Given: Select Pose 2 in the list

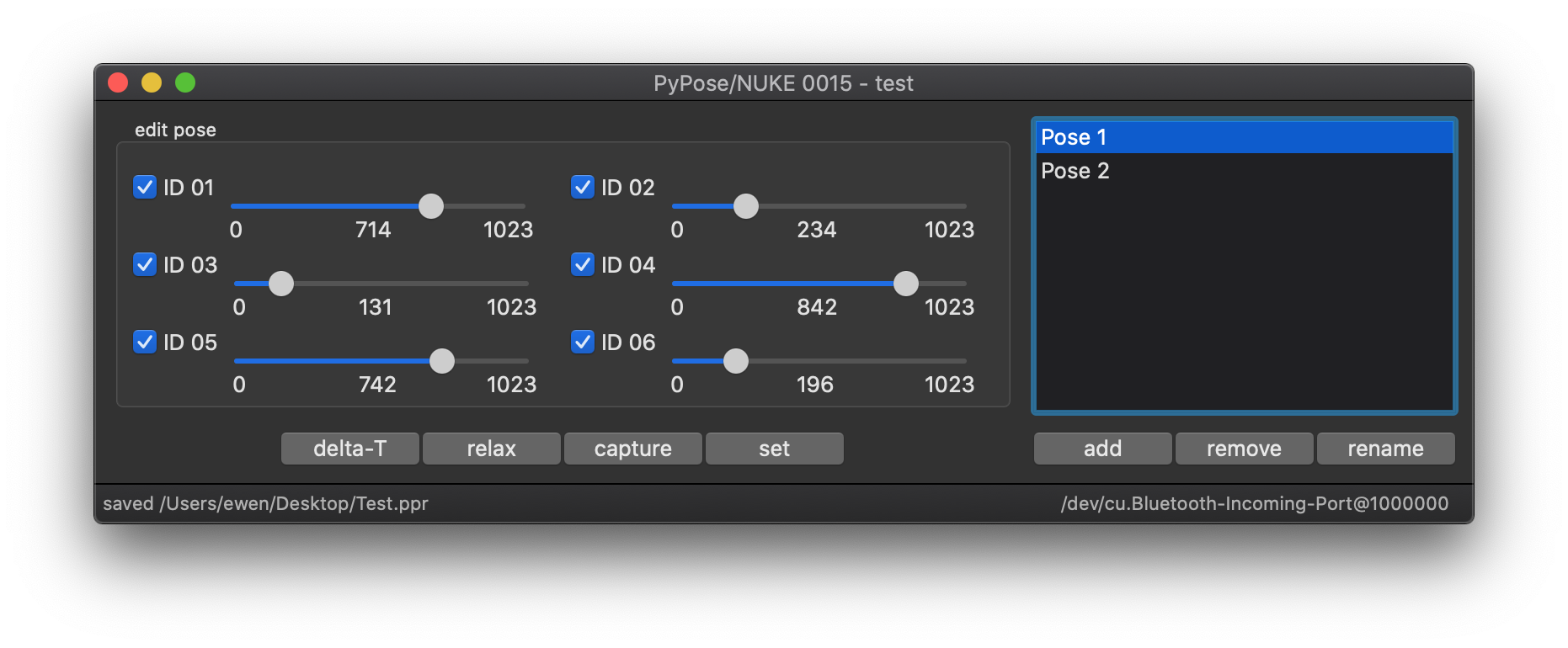Looking at the screenshot, I should [1245, 171].
